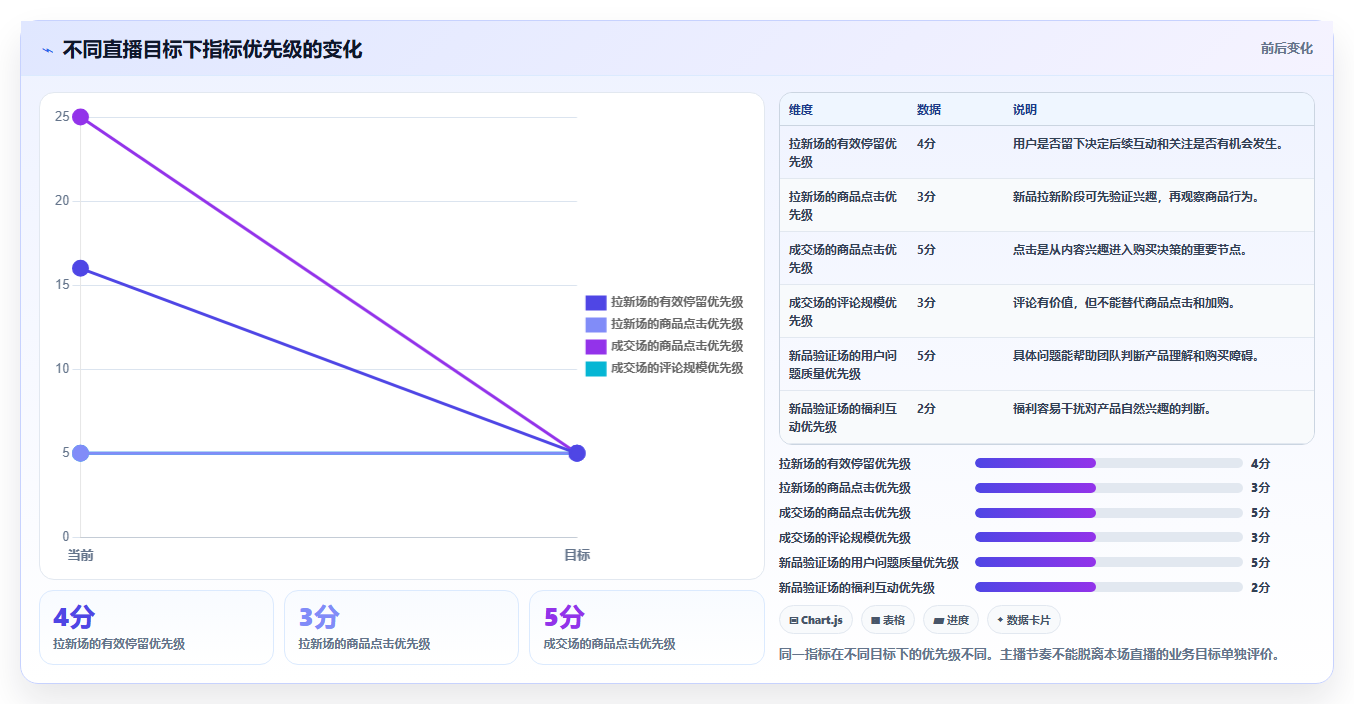Click the progress label 新品验证场的用户问题质量优先级

point(869,563)
